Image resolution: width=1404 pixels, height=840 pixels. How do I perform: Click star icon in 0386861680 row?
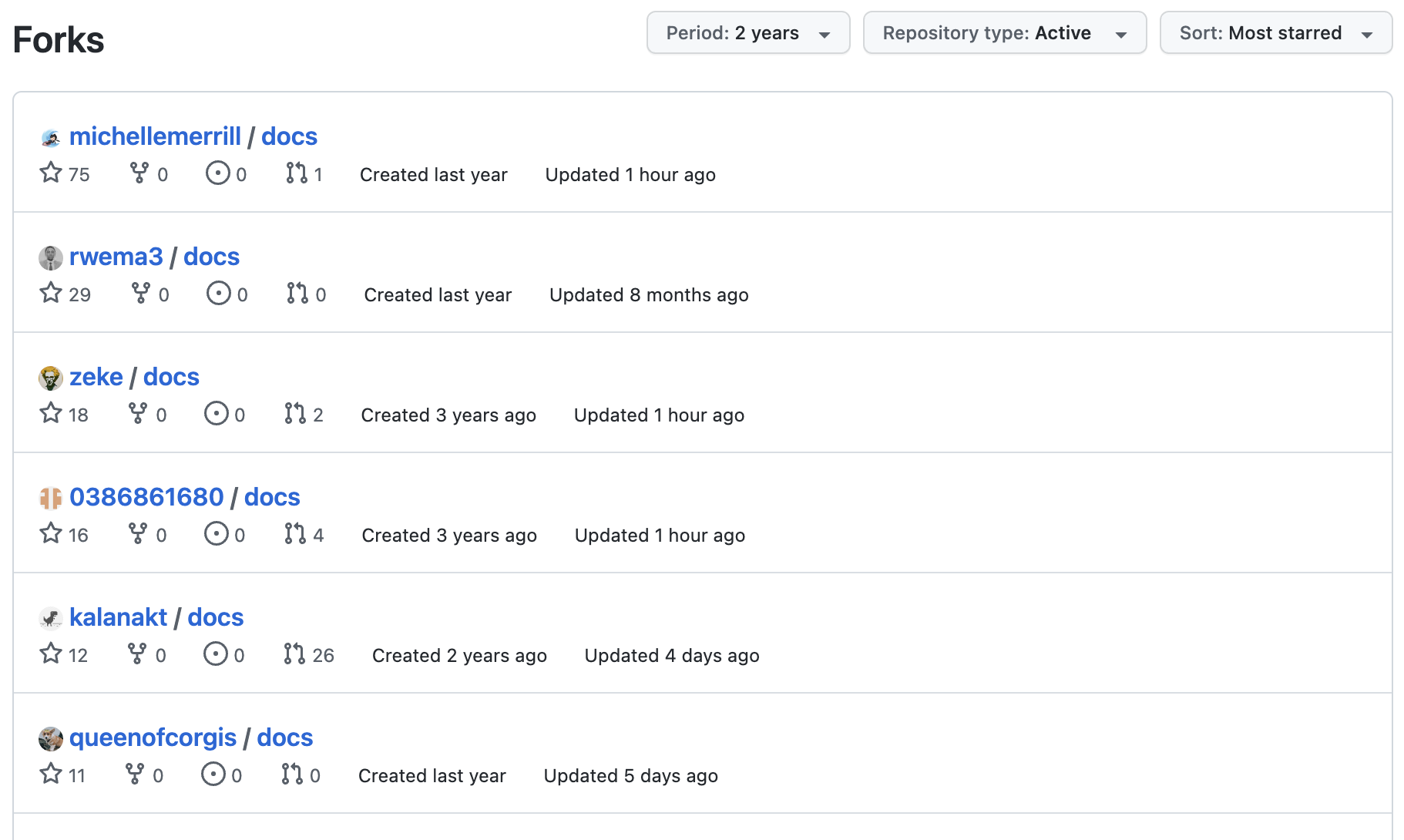coord(51,533)
